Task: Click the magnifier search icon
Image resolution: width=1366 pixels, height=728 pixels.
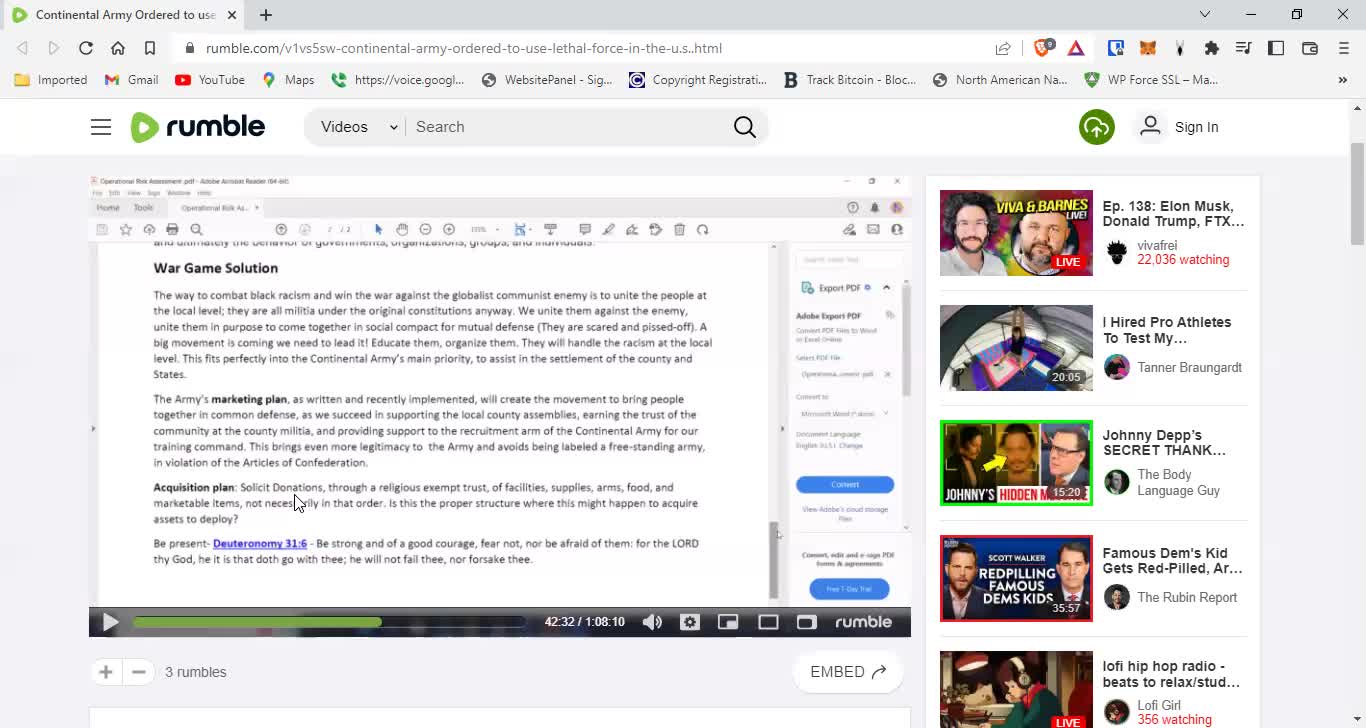Action: click(745, 127)
